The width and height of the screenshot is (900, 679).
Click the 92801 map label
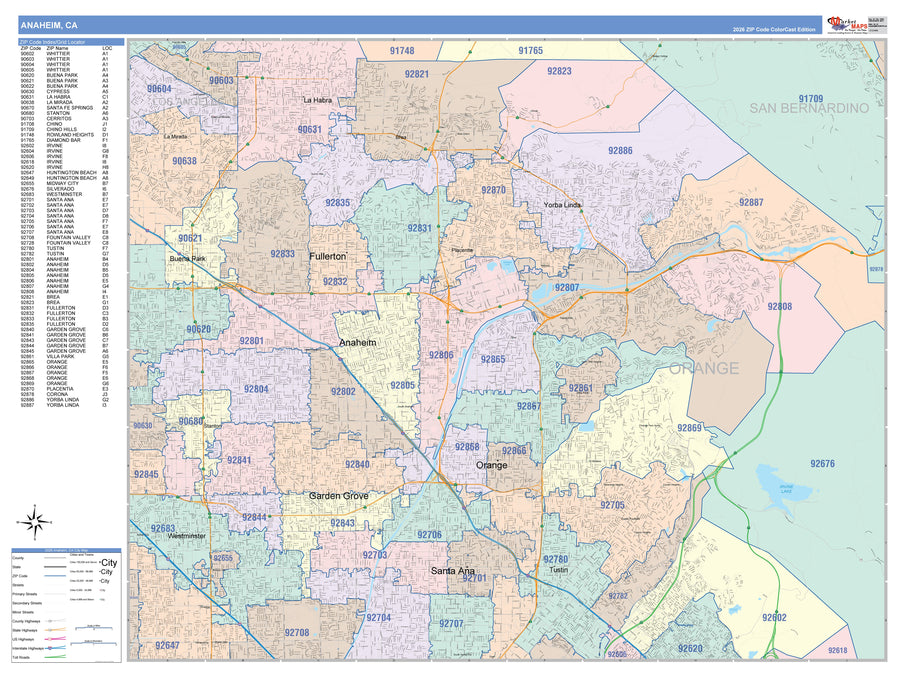[251, 341]
